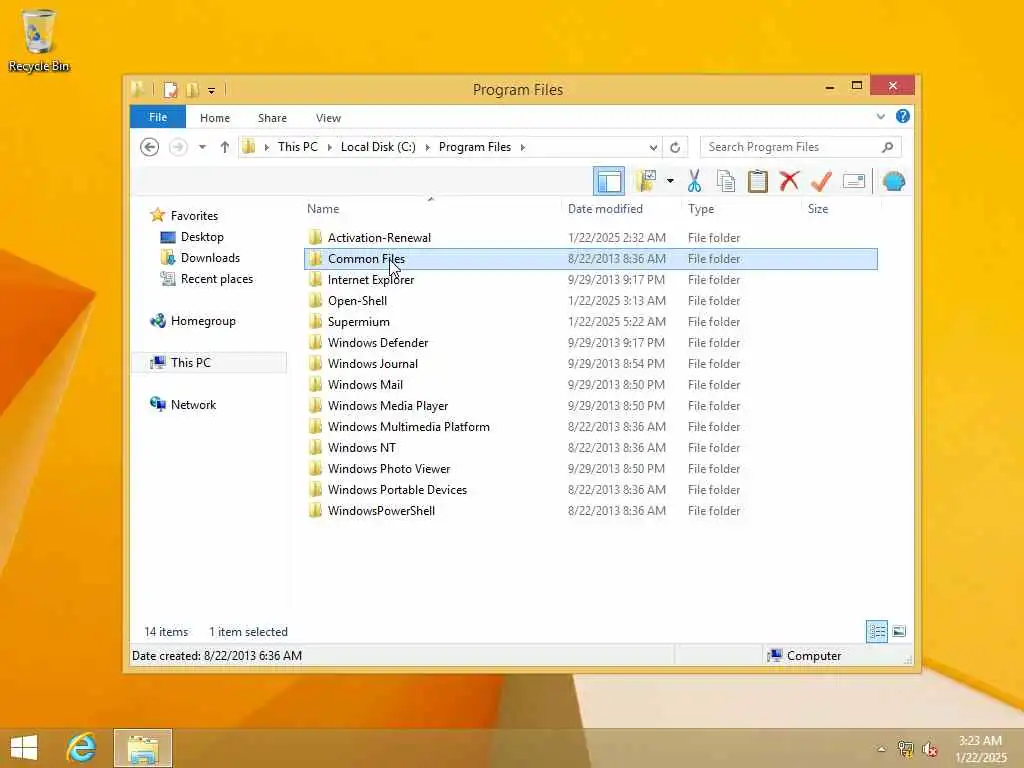Cut selection with the scissors icon
The height and width of the screenshot is (768, 1024).
(694, 181)
